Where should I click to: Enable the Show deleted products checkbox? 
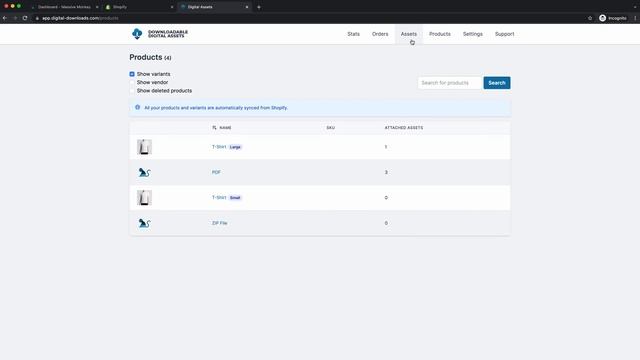(132, 91)
